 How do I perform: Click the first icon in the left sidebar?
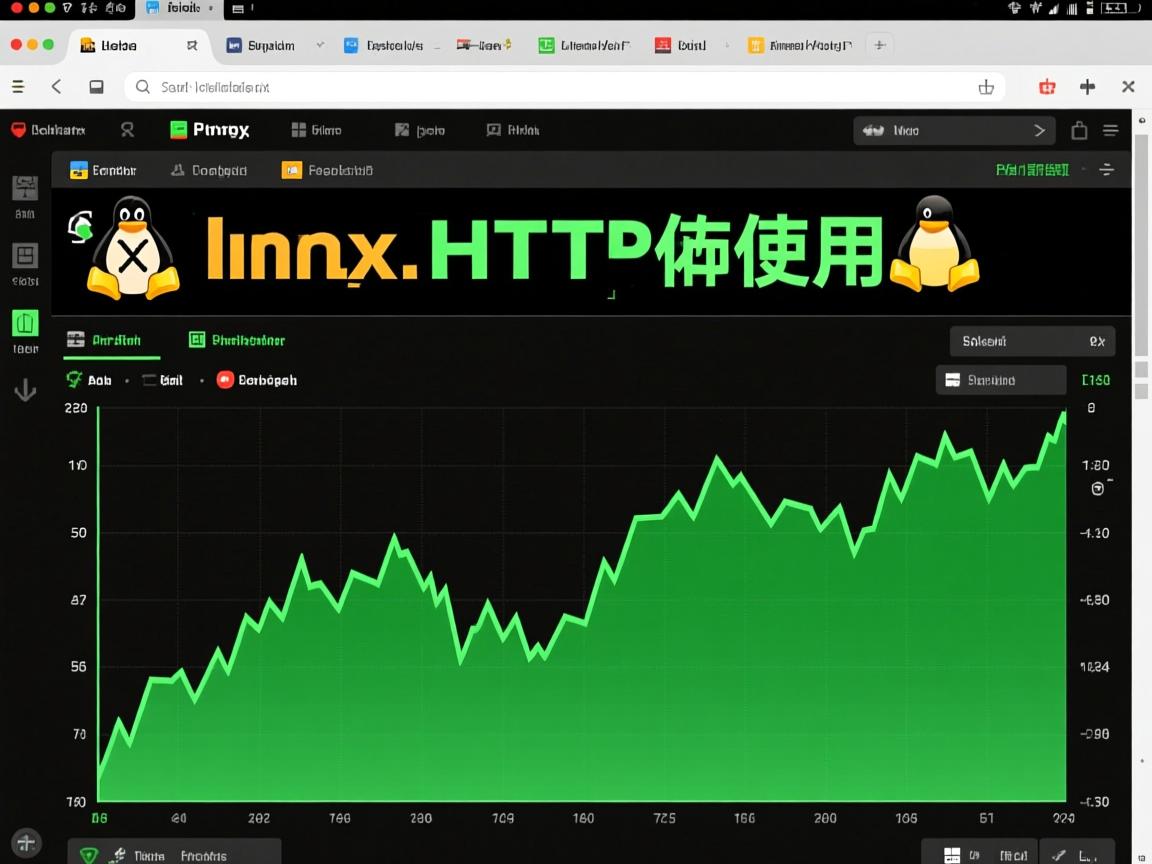coord(25,187)
